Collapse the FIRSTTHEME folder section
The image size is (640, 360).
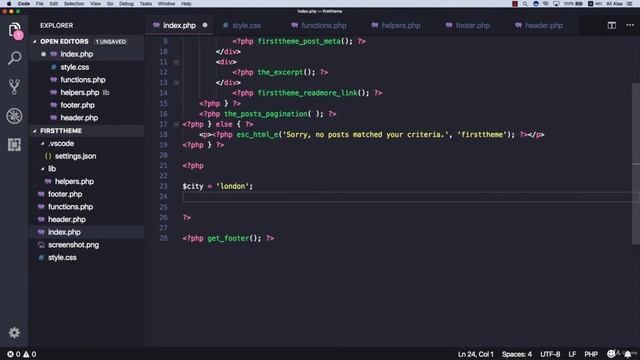(x=35, y=131)
